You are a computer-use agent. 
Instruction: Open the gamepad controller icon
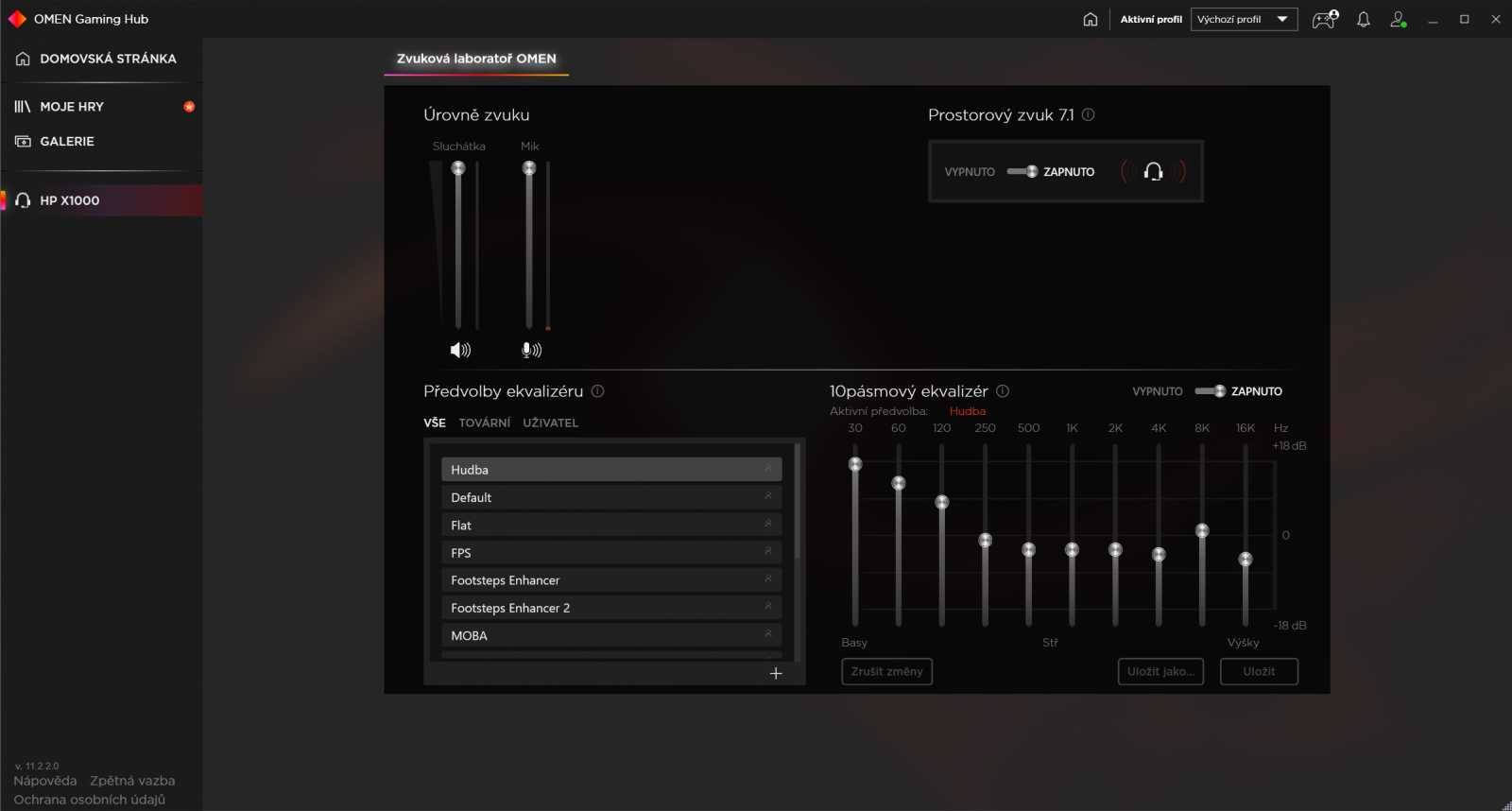[1325, 19]
